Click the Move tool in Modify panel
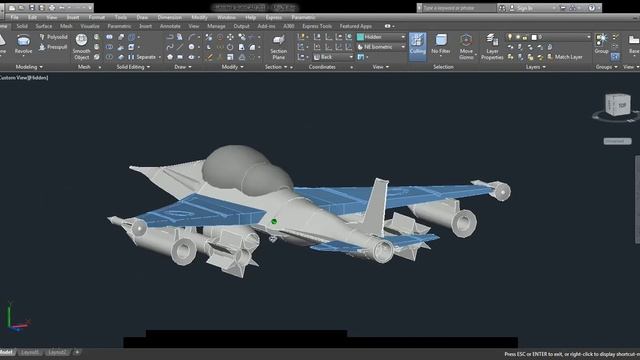Image resolution: width=640 pixels, height=360 pixels. pos(230,37)
